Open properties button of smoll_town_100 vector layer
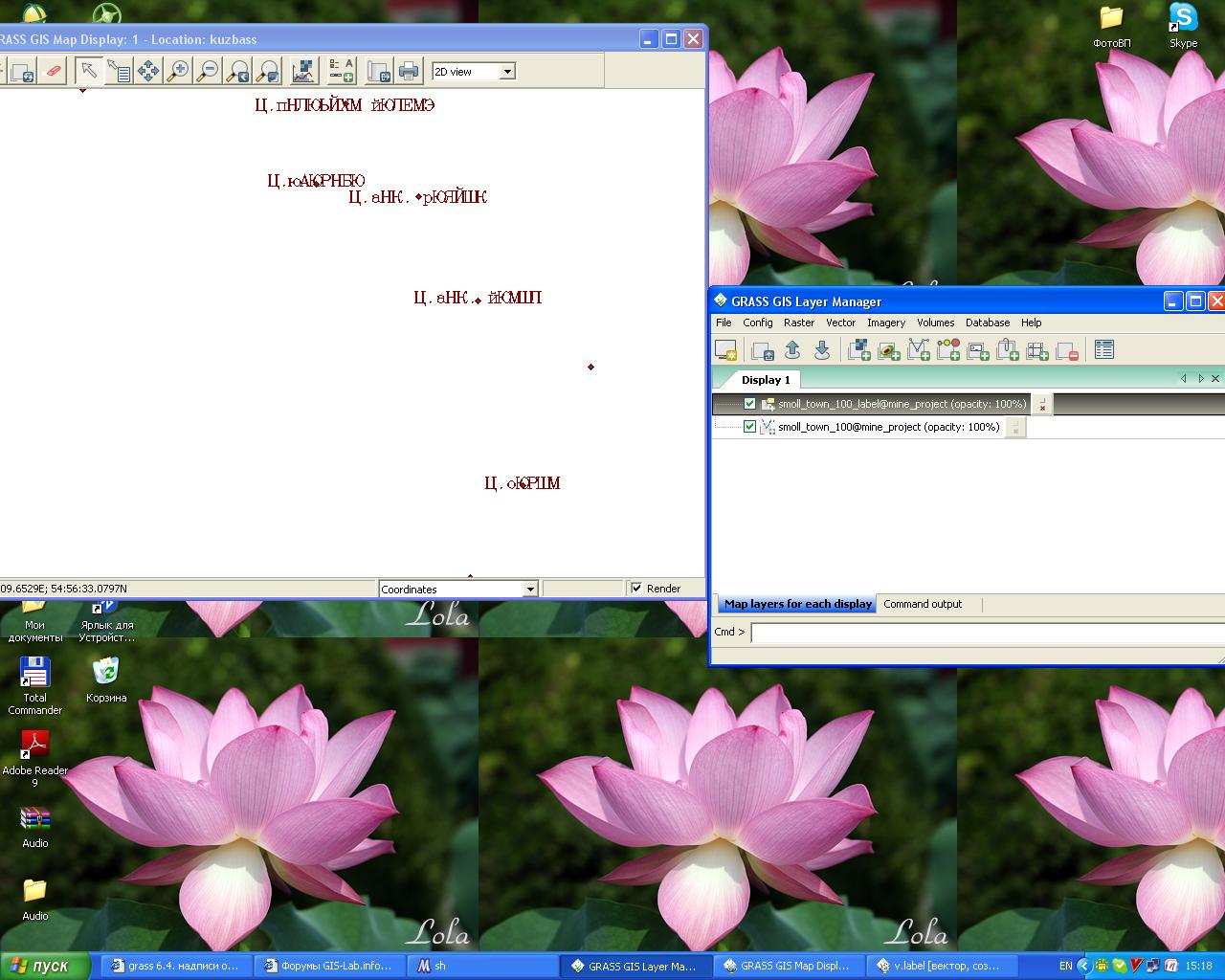Viewport: 1225px width, 980px height. [x=1015, y=427]
